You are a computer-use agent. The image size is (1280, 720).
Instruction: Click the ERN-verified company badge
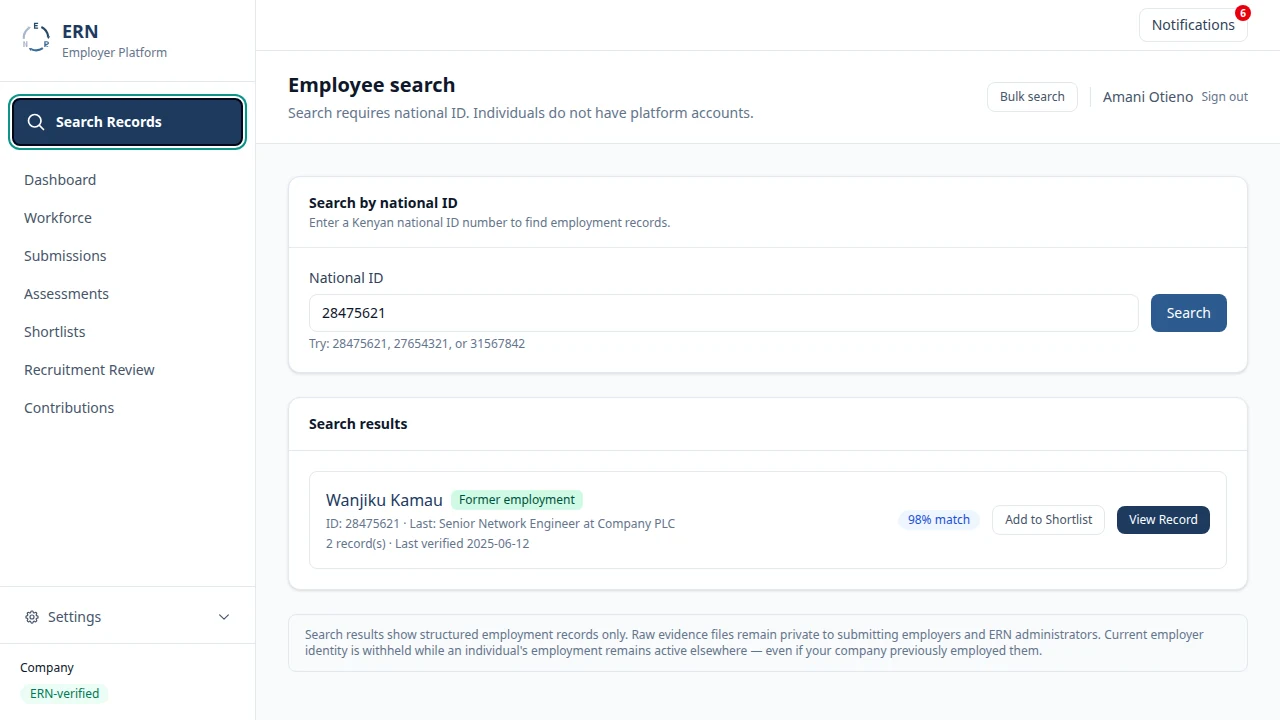point(64,693)
